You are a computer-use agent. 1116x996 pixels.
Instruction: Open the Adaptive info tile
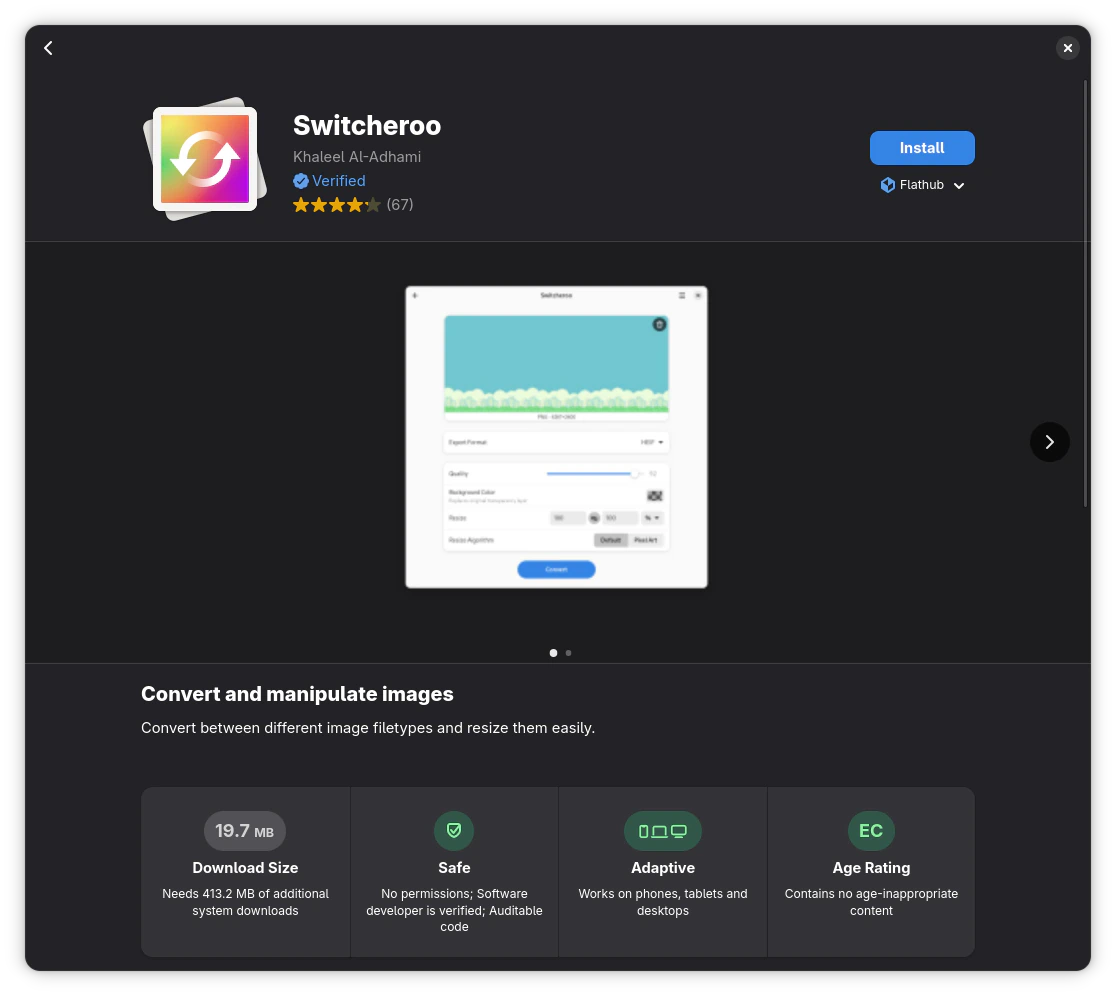pos(663,871)
